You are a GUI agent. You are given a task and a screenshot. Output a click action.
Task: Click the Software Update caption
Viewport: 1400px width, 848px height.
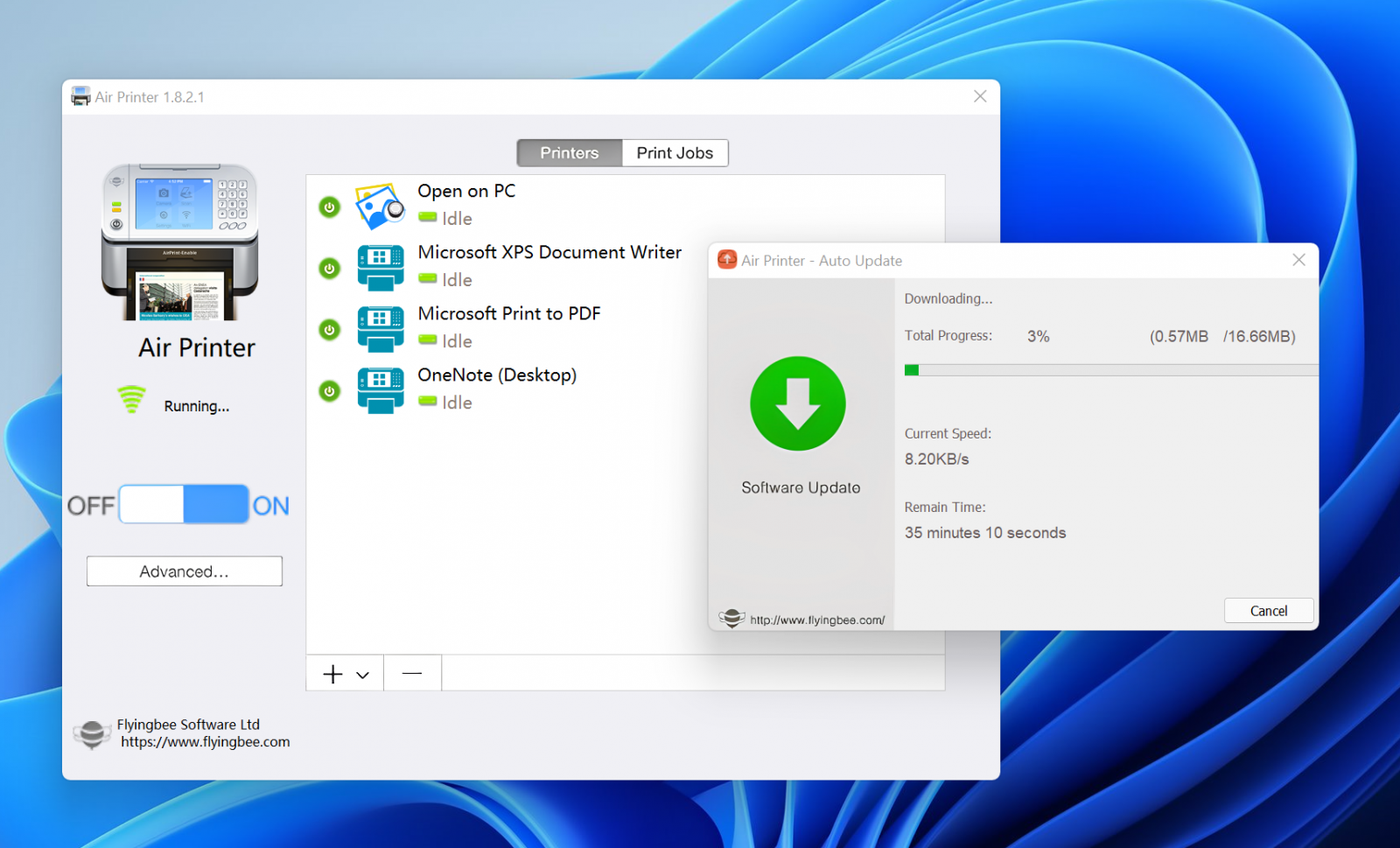[x=801, y=487]
